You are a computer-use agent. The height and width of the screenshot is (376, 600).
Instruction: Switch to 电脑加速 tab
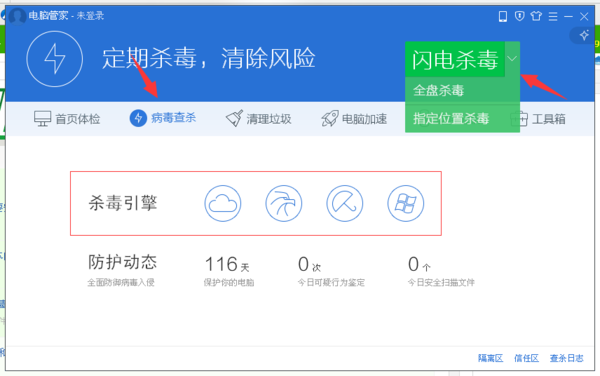point(354,119)
